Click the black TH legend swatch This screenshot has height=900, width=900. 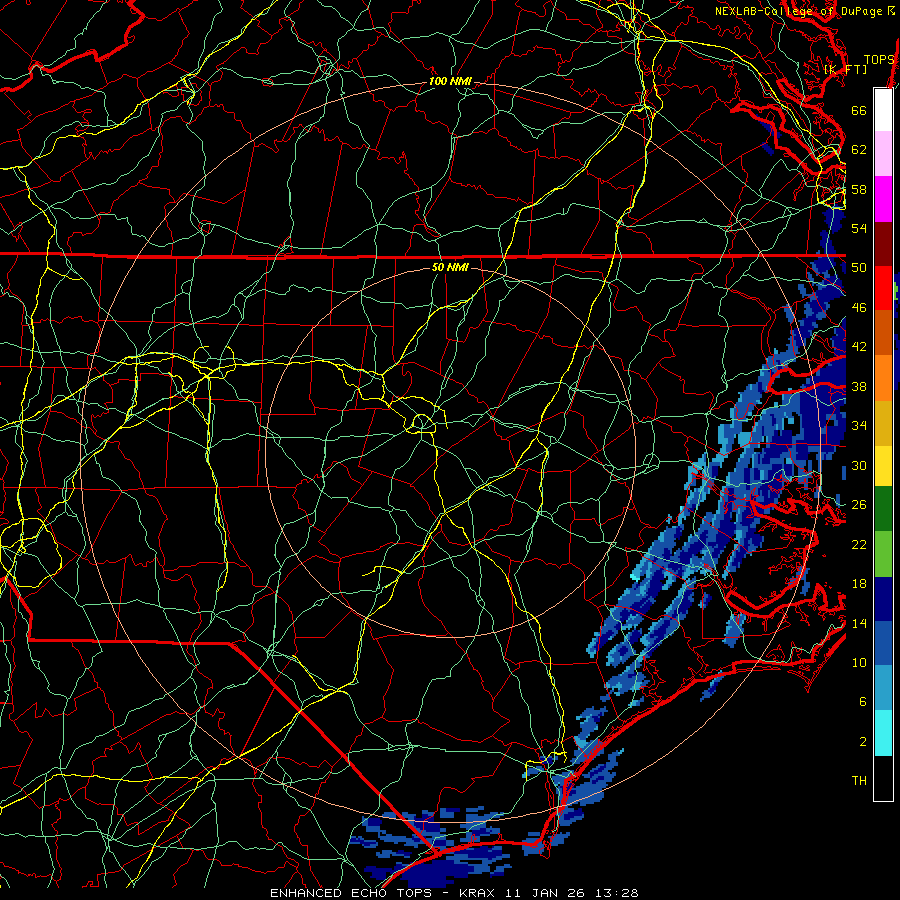[x=883, y=778]
